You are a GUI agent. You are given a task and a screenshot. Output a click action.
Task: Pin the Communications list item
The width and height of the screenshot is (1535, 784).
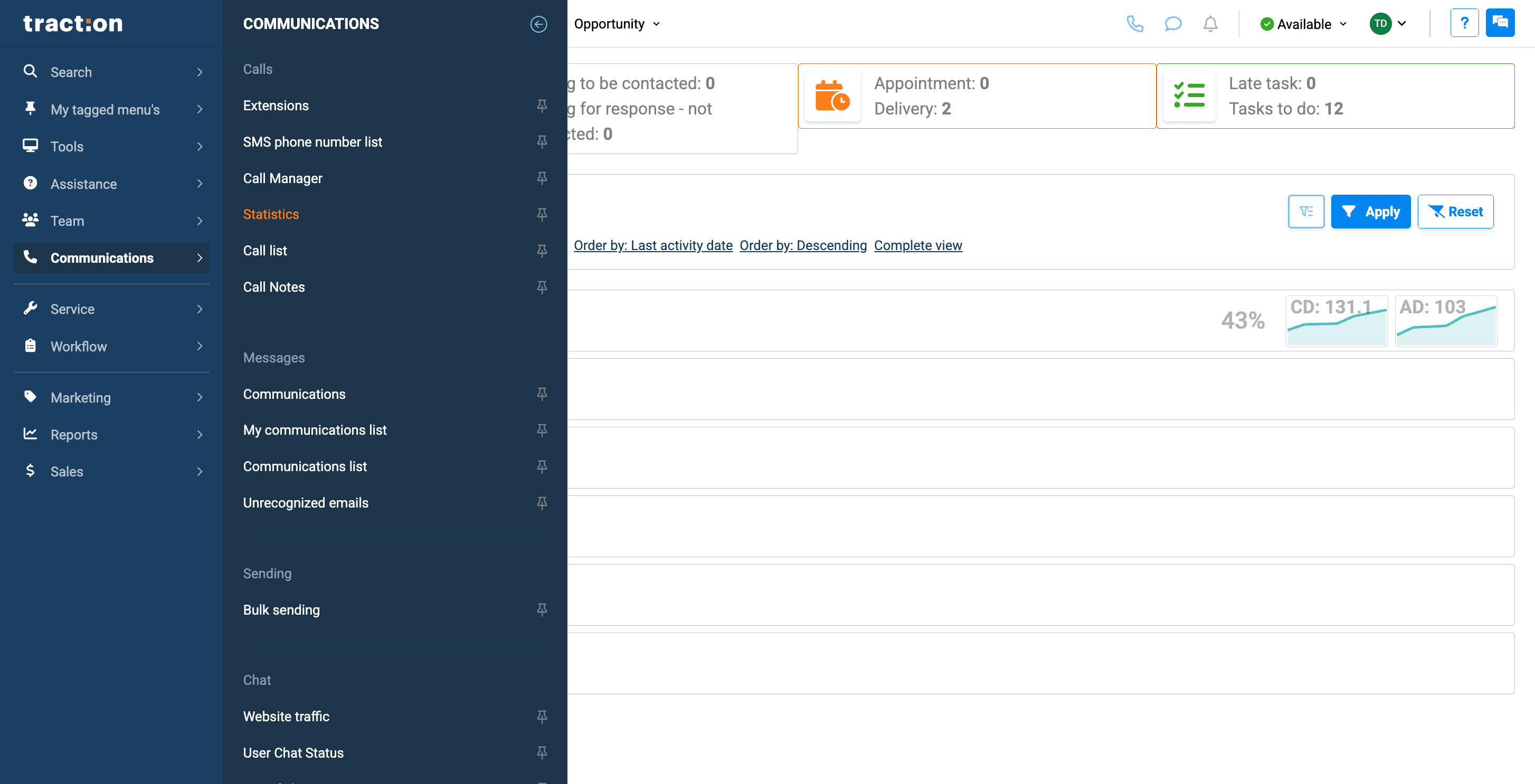click(542, 466)
